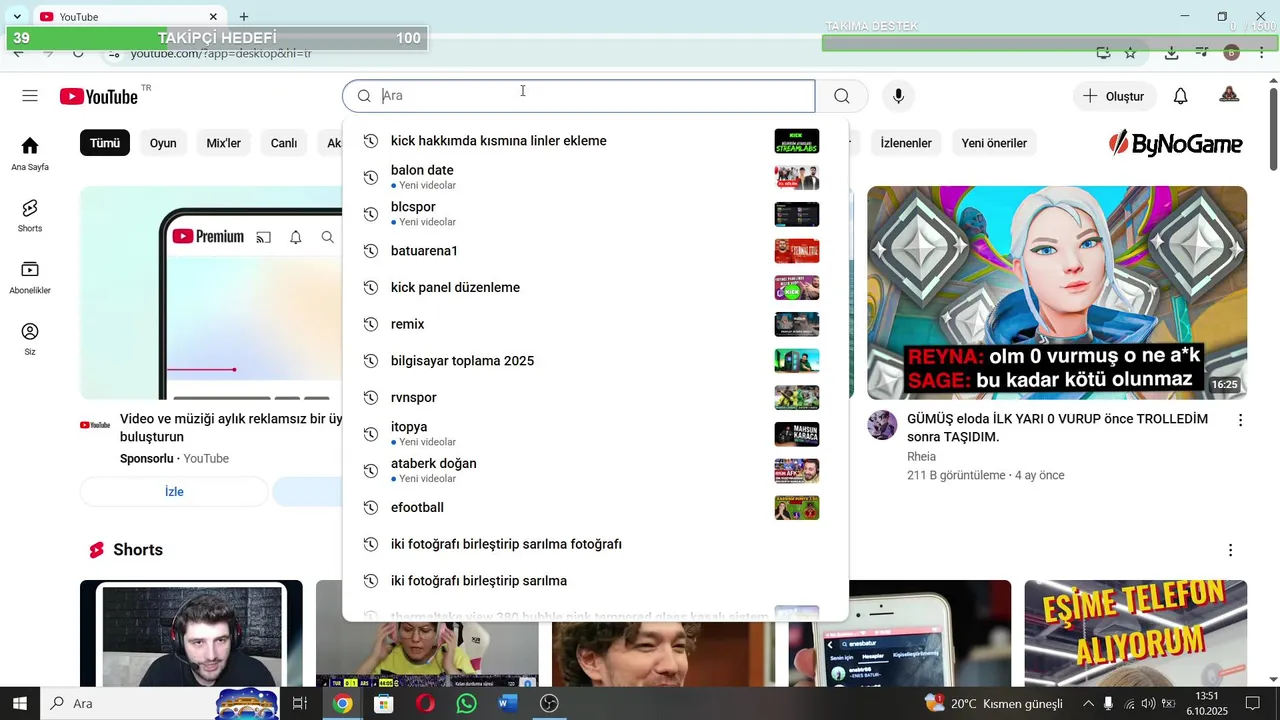The image size is (1280, 720).
Task: Open OBS Studio from taskbar
Action: point(549,704)
